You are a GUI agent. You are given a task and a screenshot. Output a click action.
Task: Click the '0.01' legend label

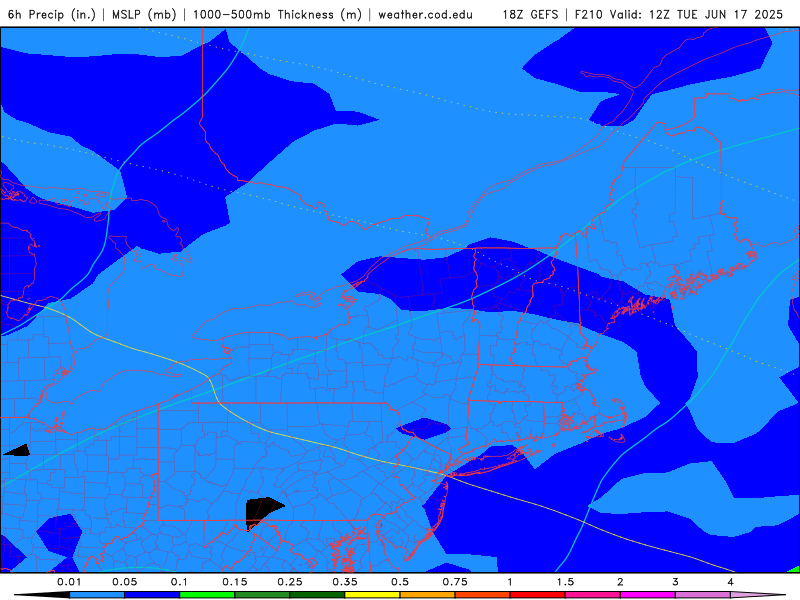(x=69, y=582)
